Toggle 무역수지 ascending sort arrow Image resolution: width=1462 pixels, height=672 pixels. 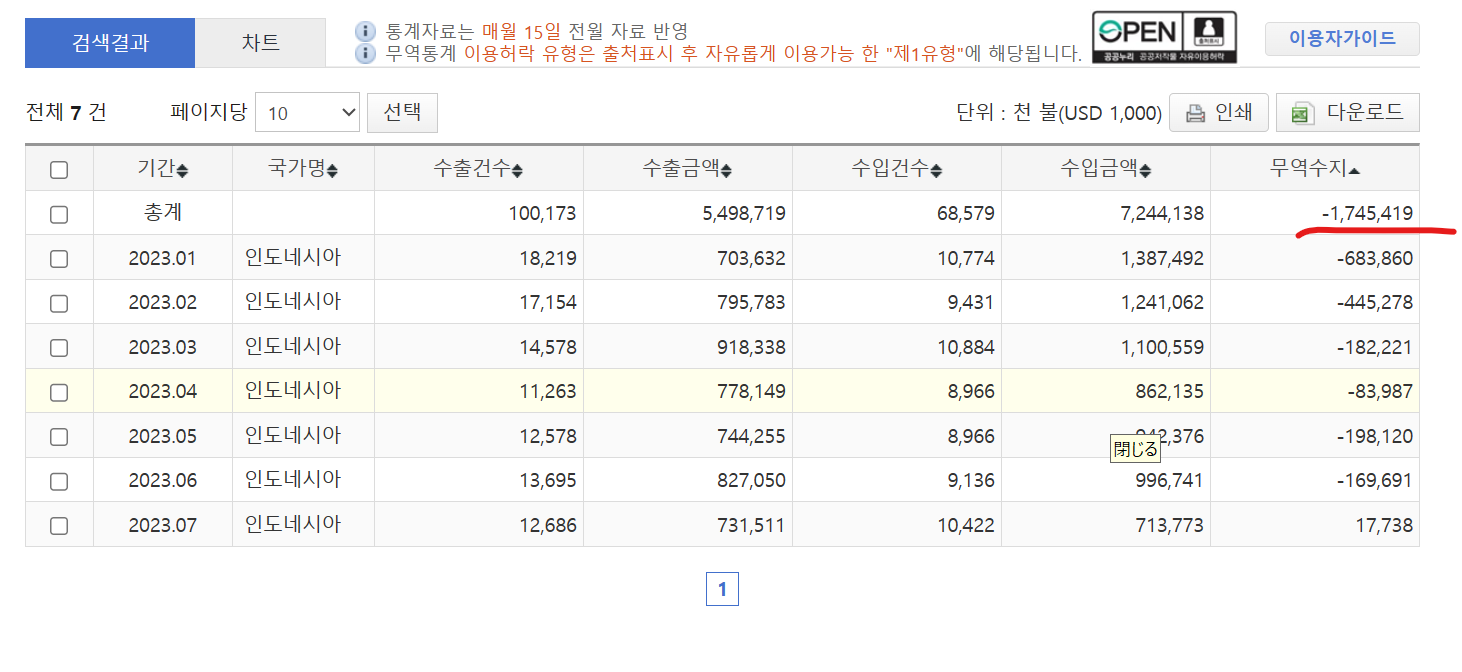[x=1354, y=171]
